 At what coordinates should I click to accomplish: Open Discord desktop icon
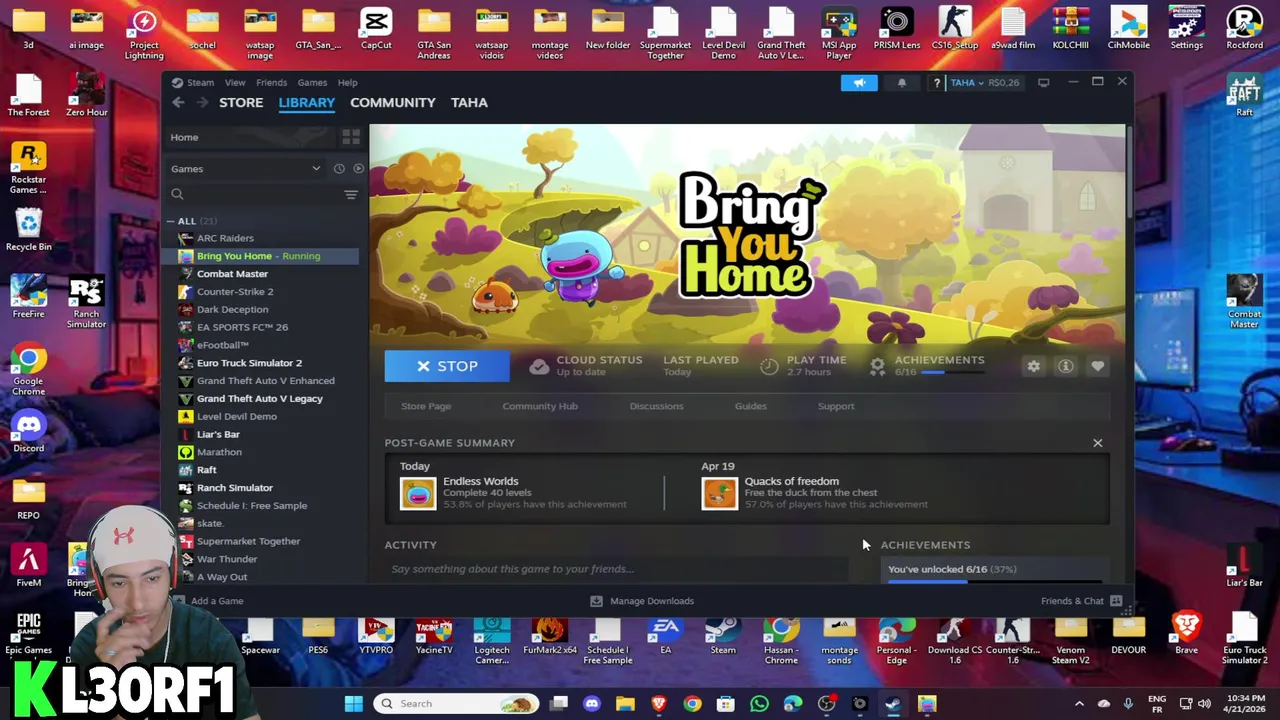(x=28, y=431)
